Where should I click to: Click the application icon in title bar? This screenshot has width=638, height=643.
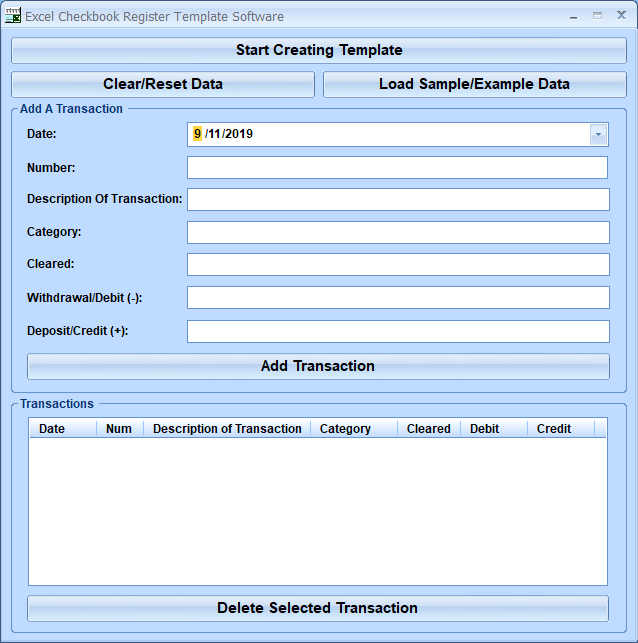pos(13,16)
